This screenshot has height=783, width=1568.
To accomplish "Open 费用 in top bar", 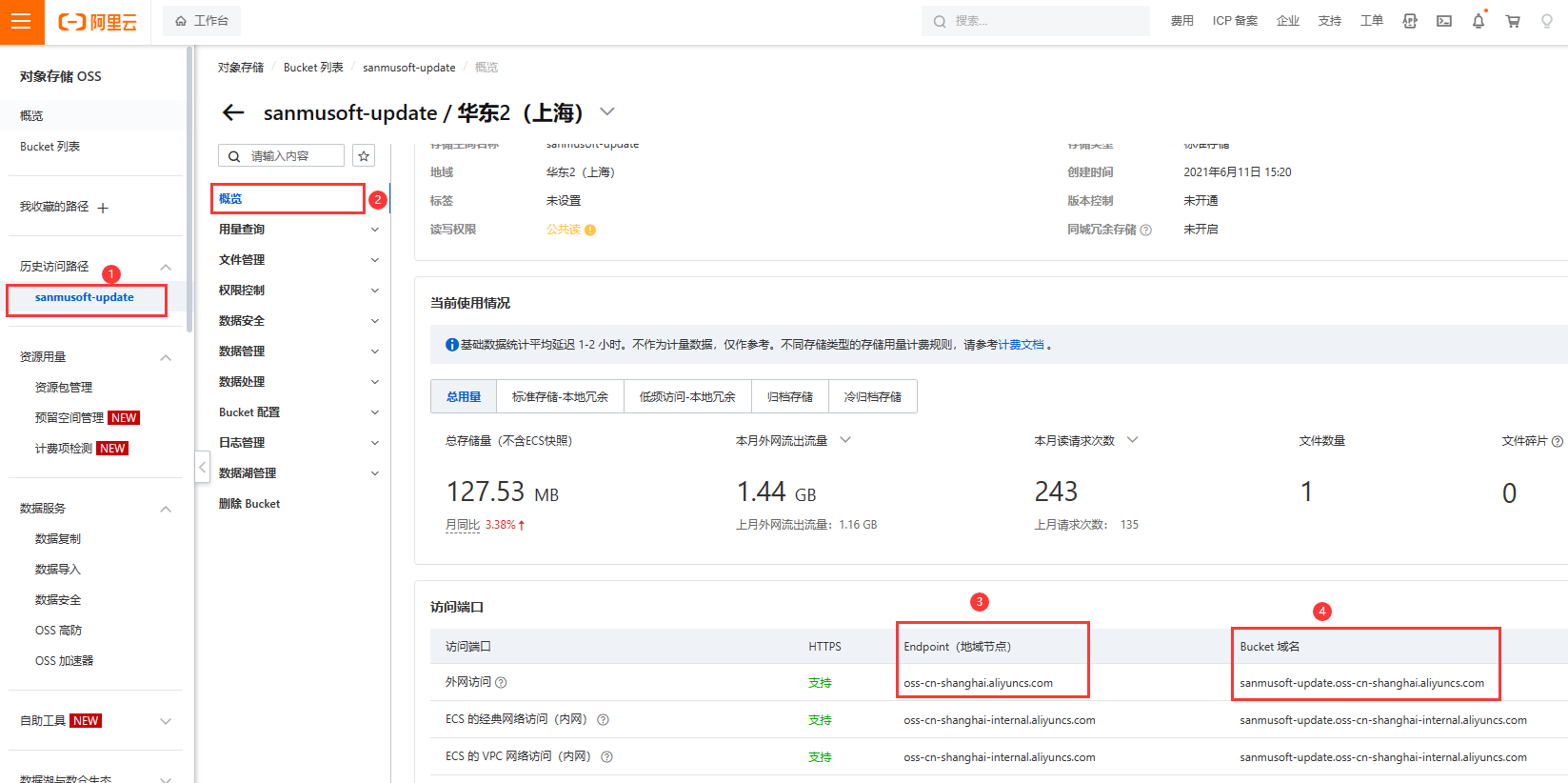I will tap(1182, 21).
